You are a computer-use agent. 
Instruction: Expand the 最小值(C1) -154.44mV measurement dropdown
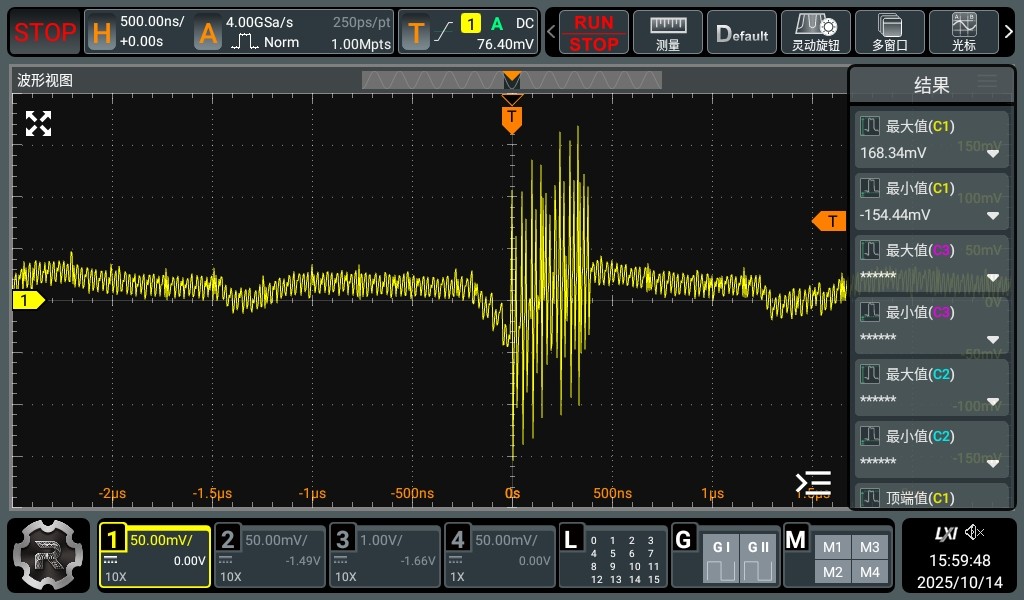[x=993, y=216]
